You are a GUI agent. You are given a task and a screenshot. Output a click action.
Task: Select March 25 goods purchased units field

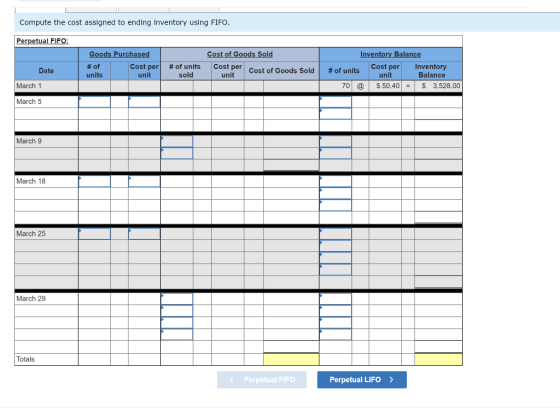(x=94, y=234)
